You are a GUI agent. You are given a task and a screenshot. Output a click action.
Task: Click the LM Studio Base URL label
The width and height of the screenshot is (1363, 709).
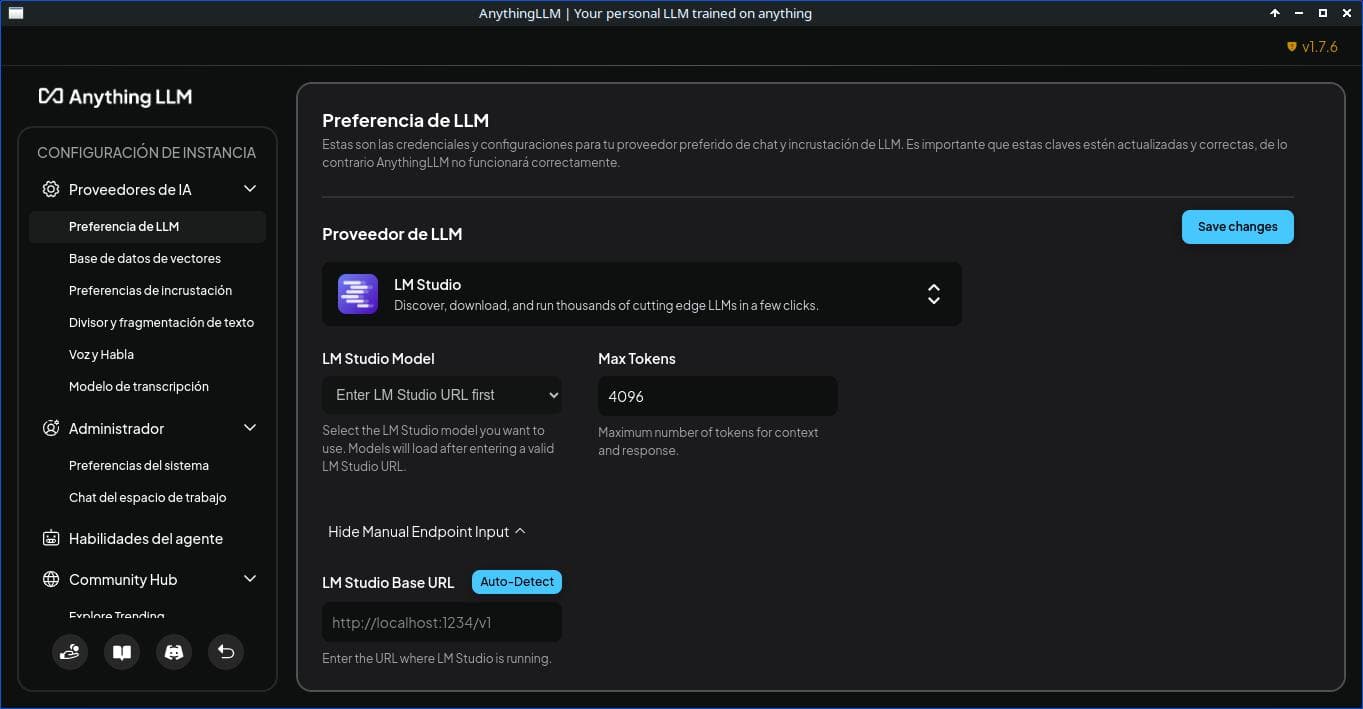click(x=388, y=582)
